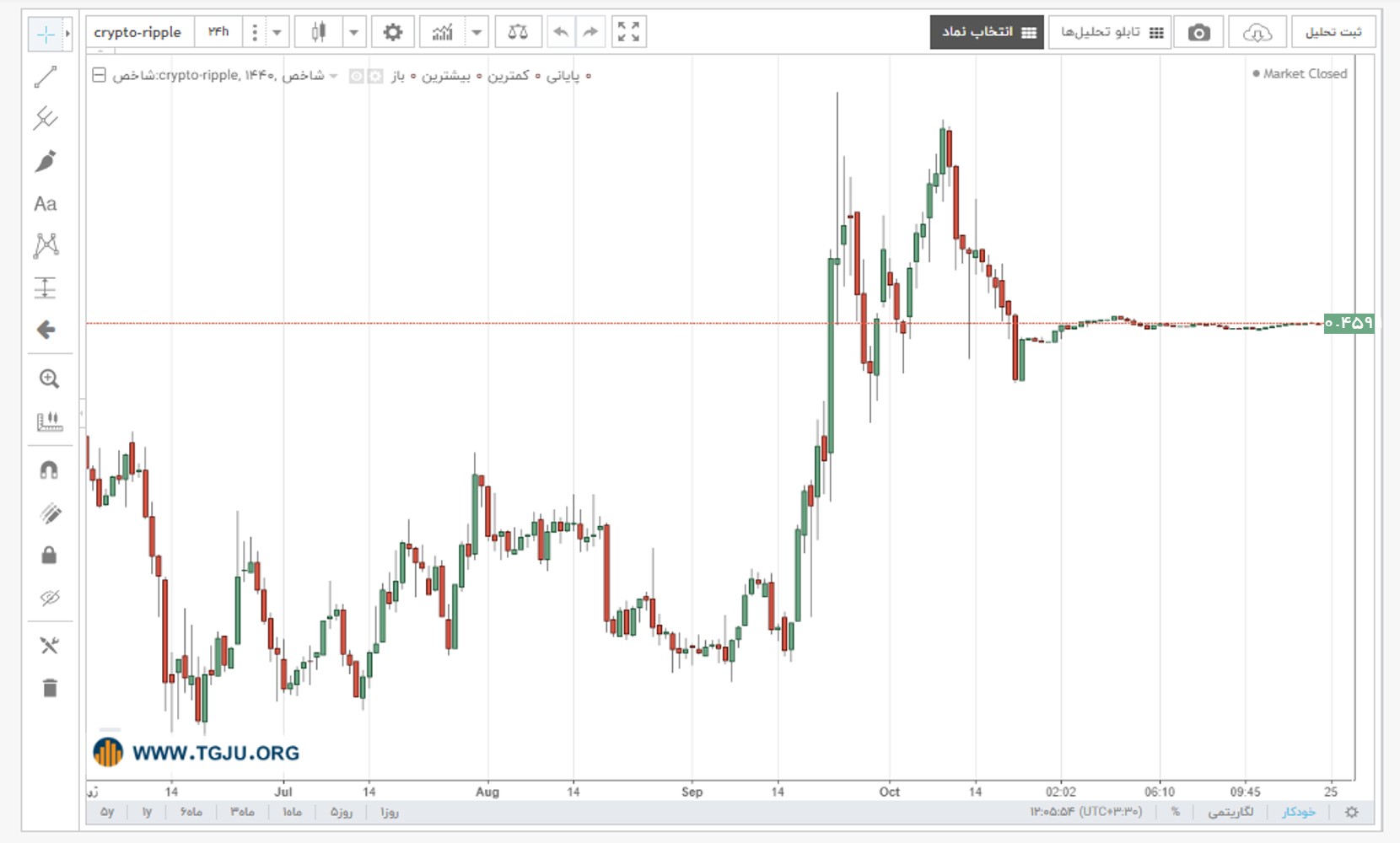1400x843 pixels.
Task: Toggle lock all drawing tools
Action: click(49, 555)
